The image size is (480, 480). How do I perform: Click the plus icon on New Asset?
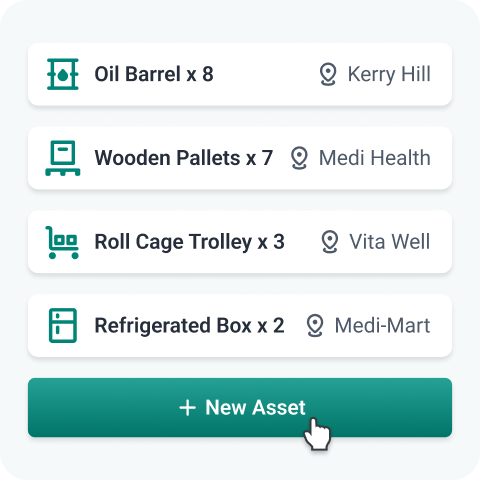tap(187, 408)
